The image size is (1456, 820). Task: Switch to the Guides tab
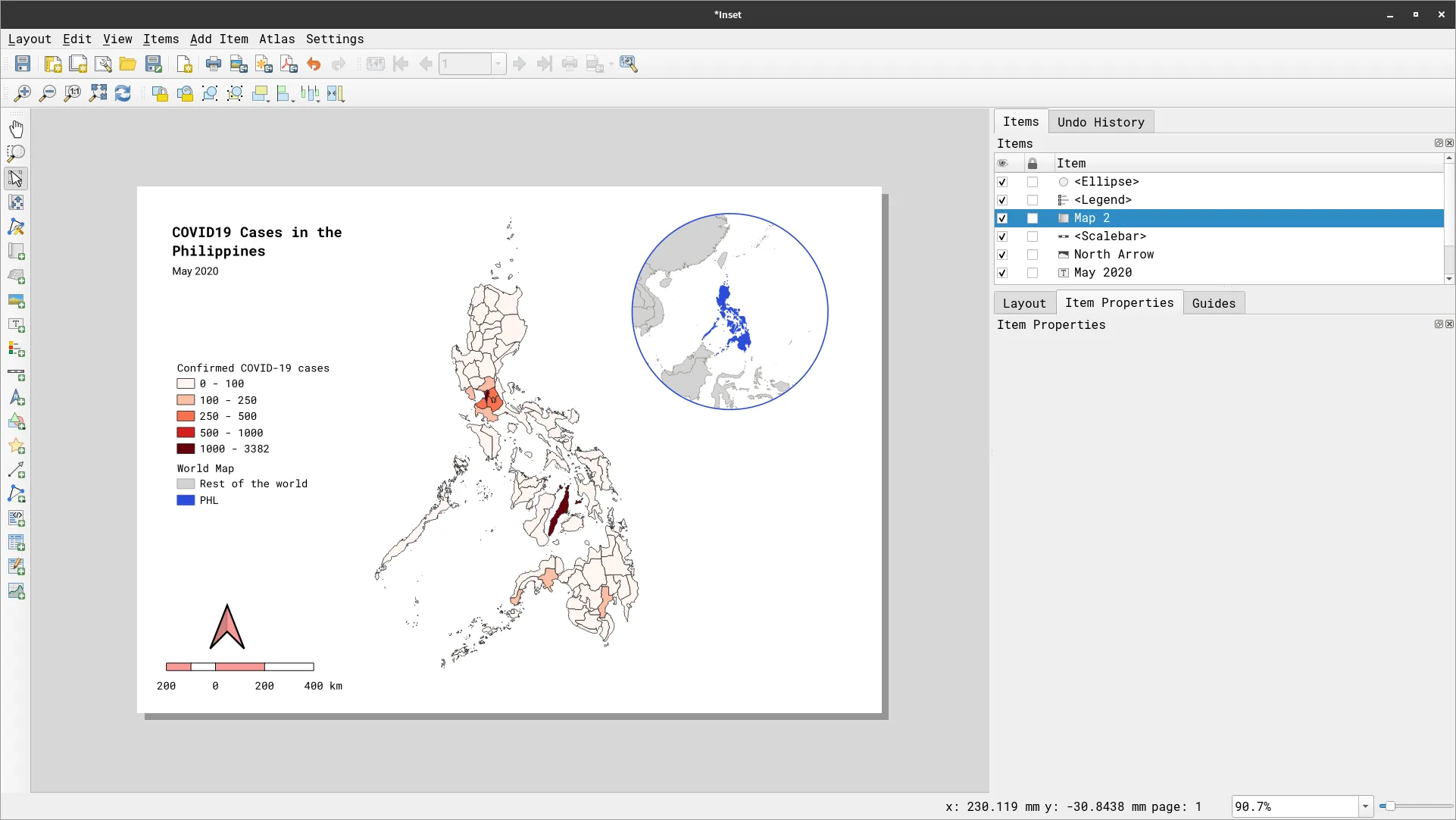(x=1213, y=302)
